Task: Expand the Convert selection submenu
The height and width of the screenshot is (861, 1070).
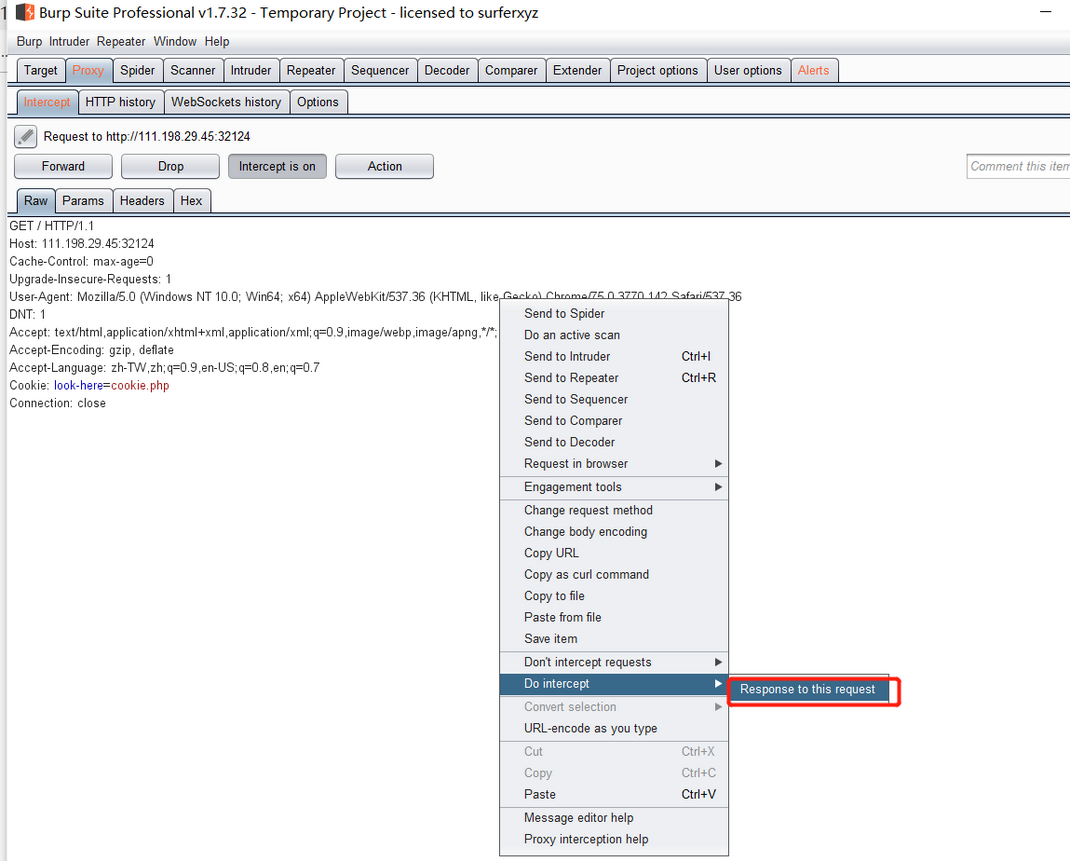Action: click(613, 707)
